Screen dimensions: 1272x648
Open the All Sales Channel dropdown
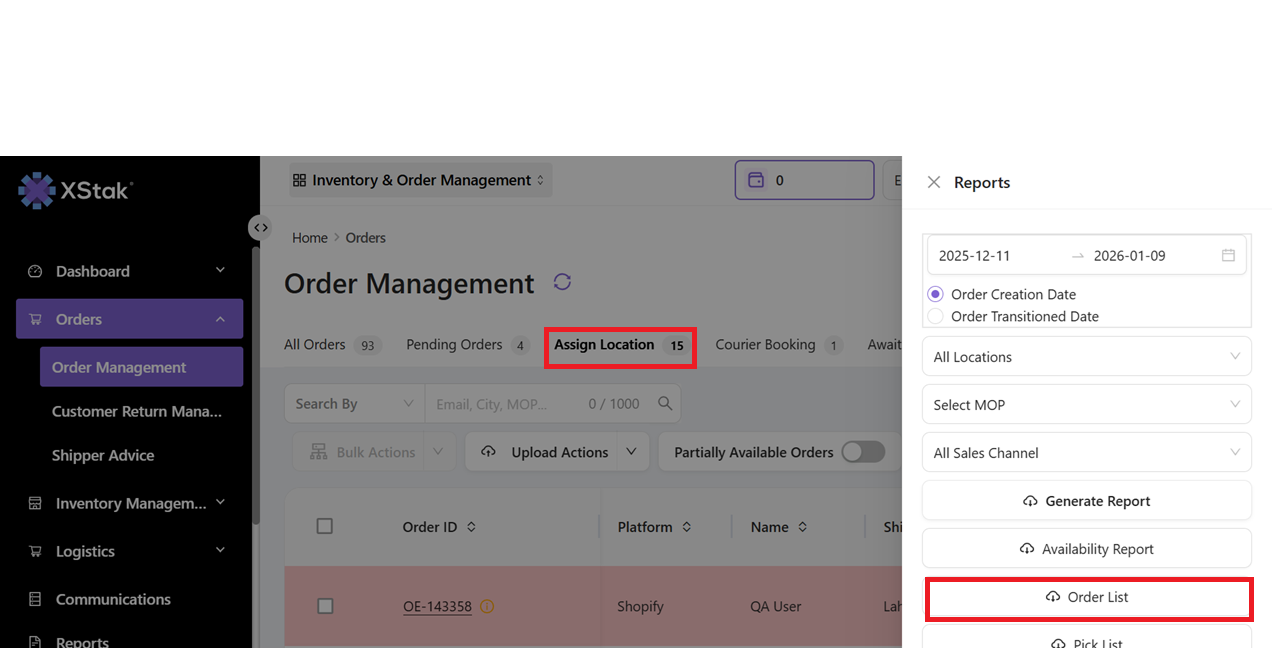click(x=1086, y=453)
